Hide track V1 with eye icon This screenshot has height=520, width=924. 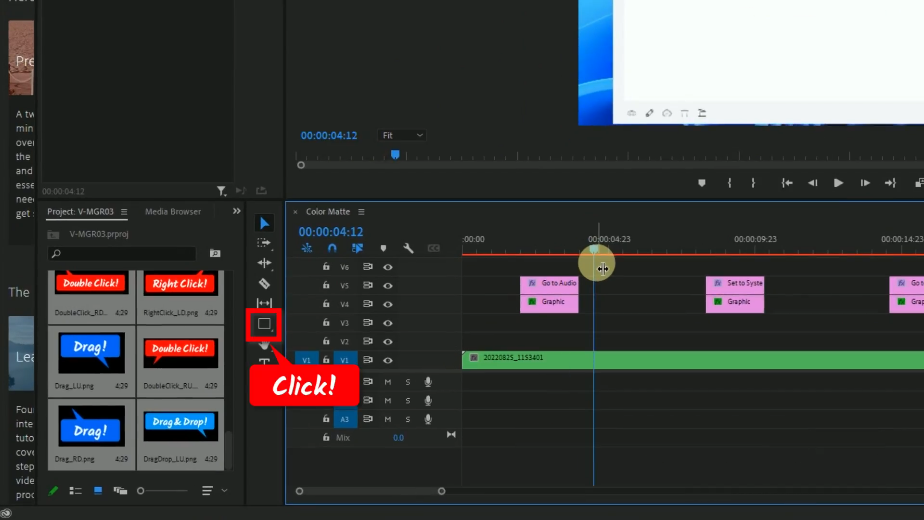(388, 360)
